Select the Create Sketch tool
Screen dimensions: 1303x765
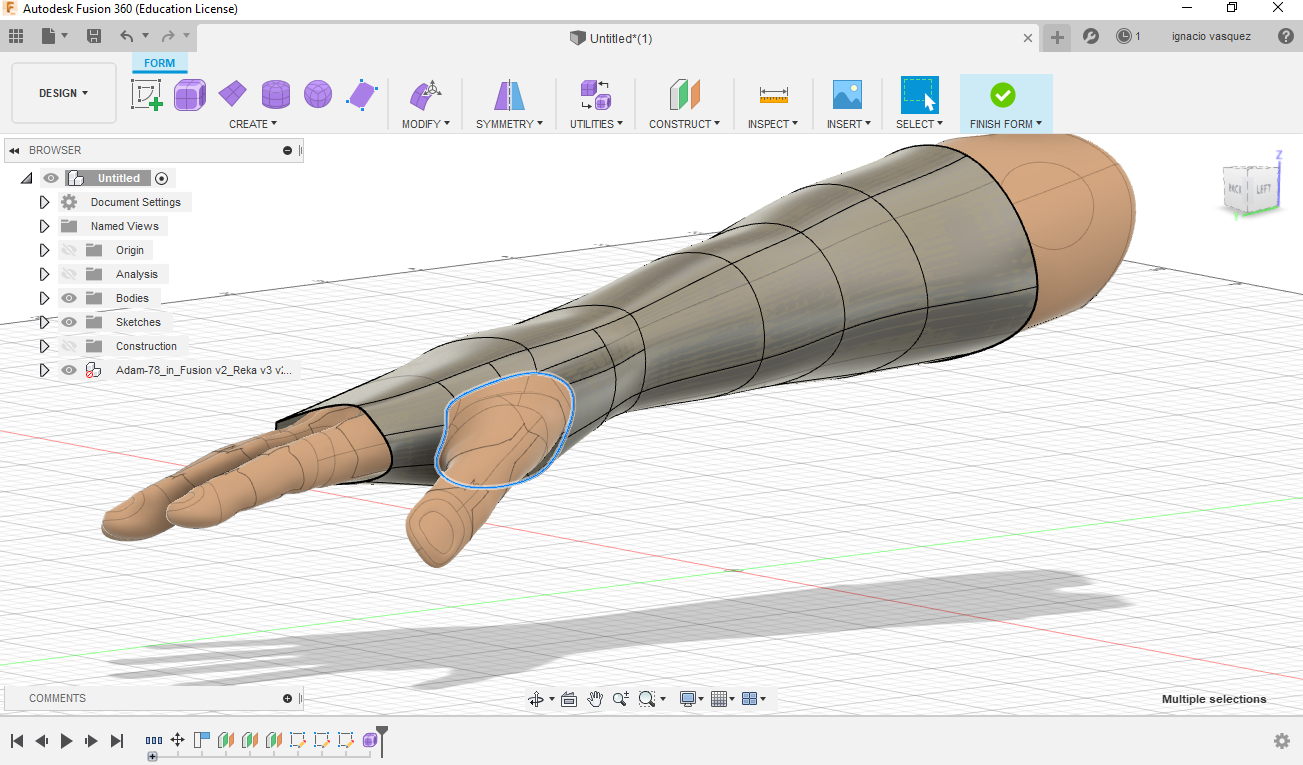click(x=147, y=95)
